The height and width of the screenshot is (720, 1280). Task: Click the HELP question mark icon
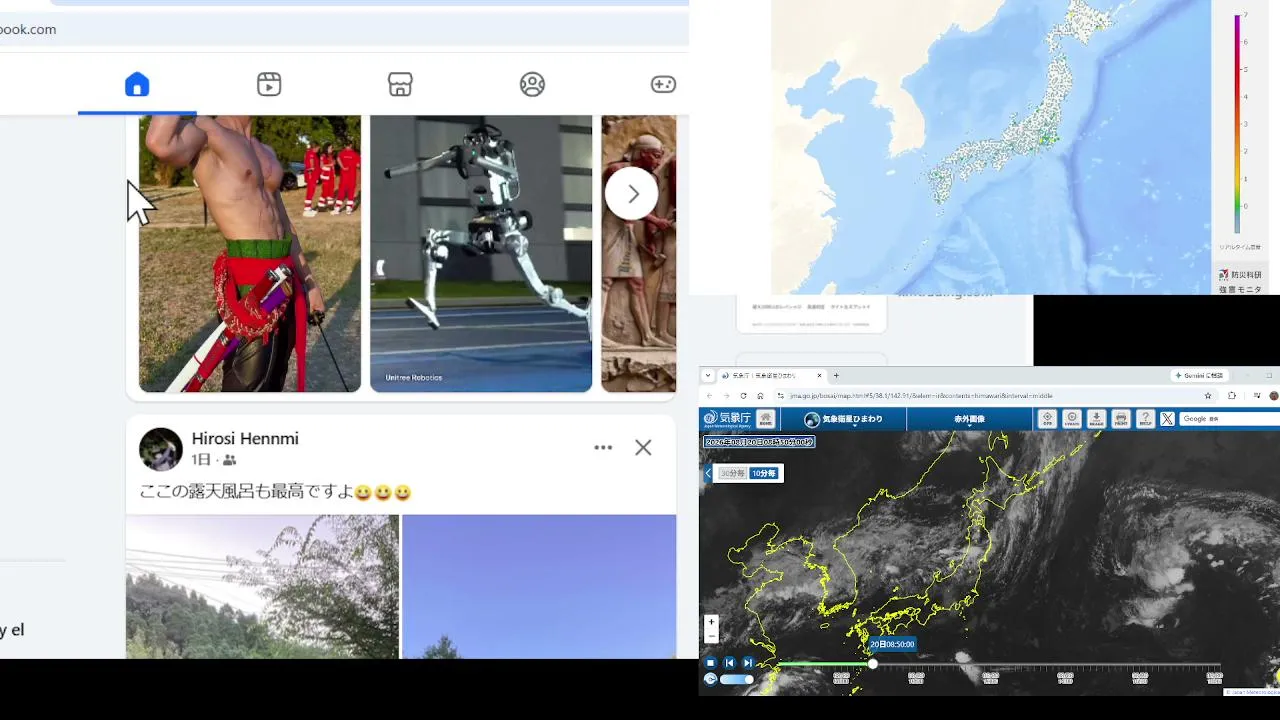(1145, 419)
